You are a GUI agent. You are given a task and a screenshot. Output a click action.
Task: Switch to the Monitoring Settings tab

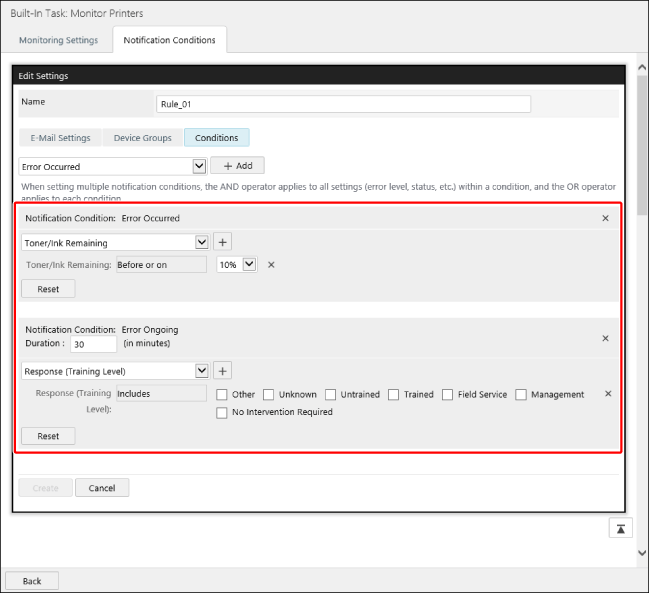59,40
